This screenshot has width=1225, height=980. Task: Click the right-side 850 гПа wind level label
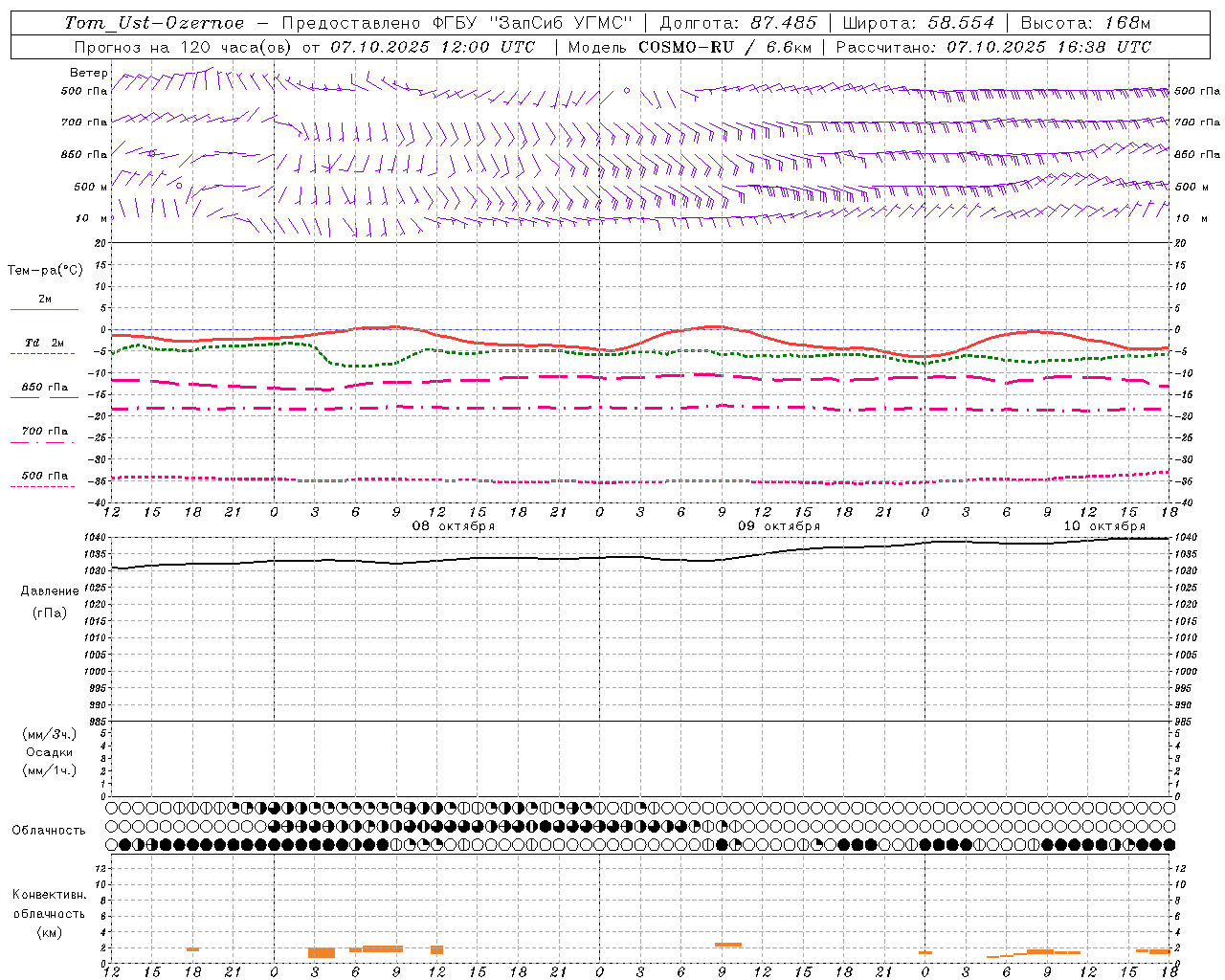tap(1197, 154)
